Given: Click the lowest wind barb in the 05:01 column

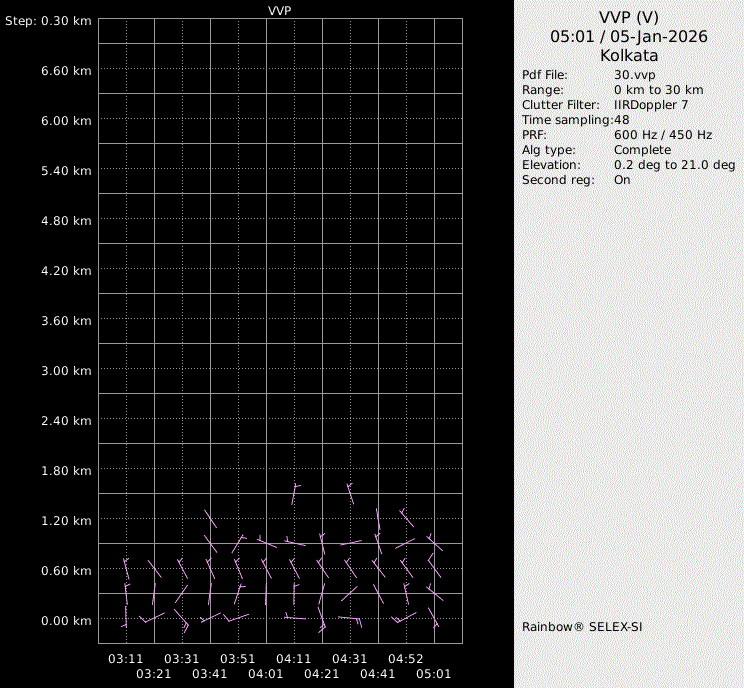Looking at the screenshot, I should point(434,618).
